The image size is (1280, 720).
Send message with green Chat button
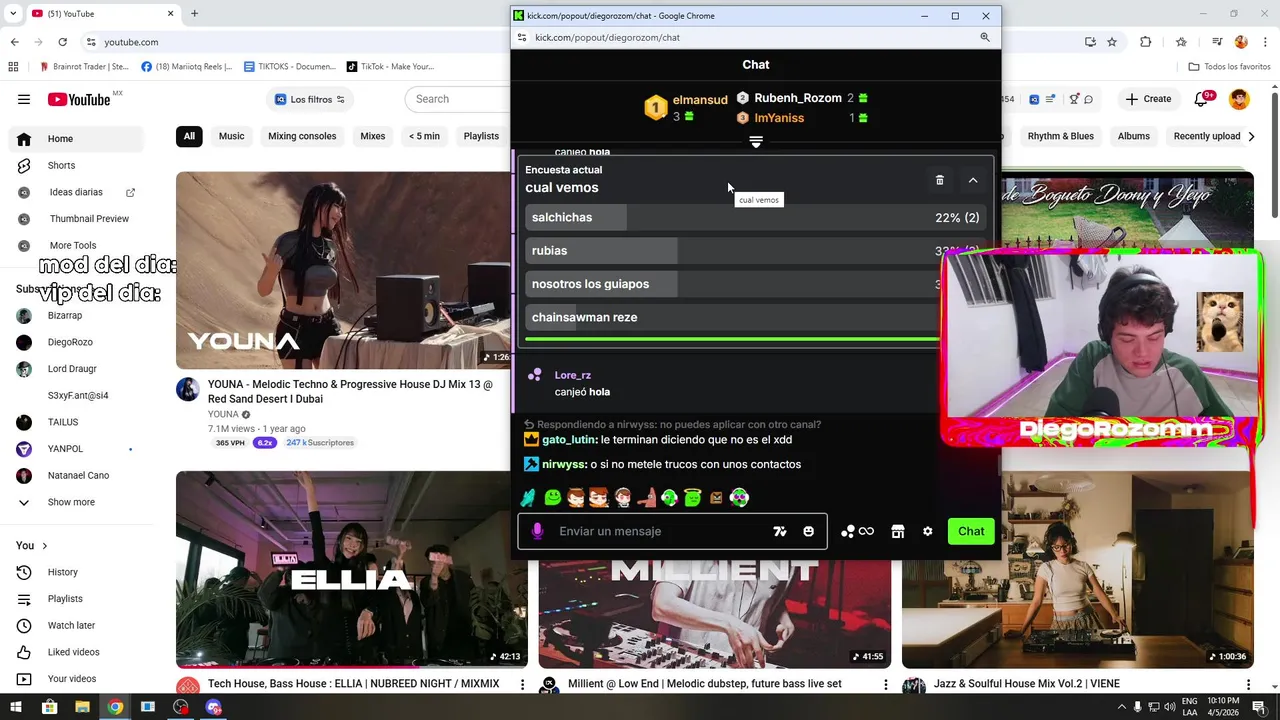971,531
